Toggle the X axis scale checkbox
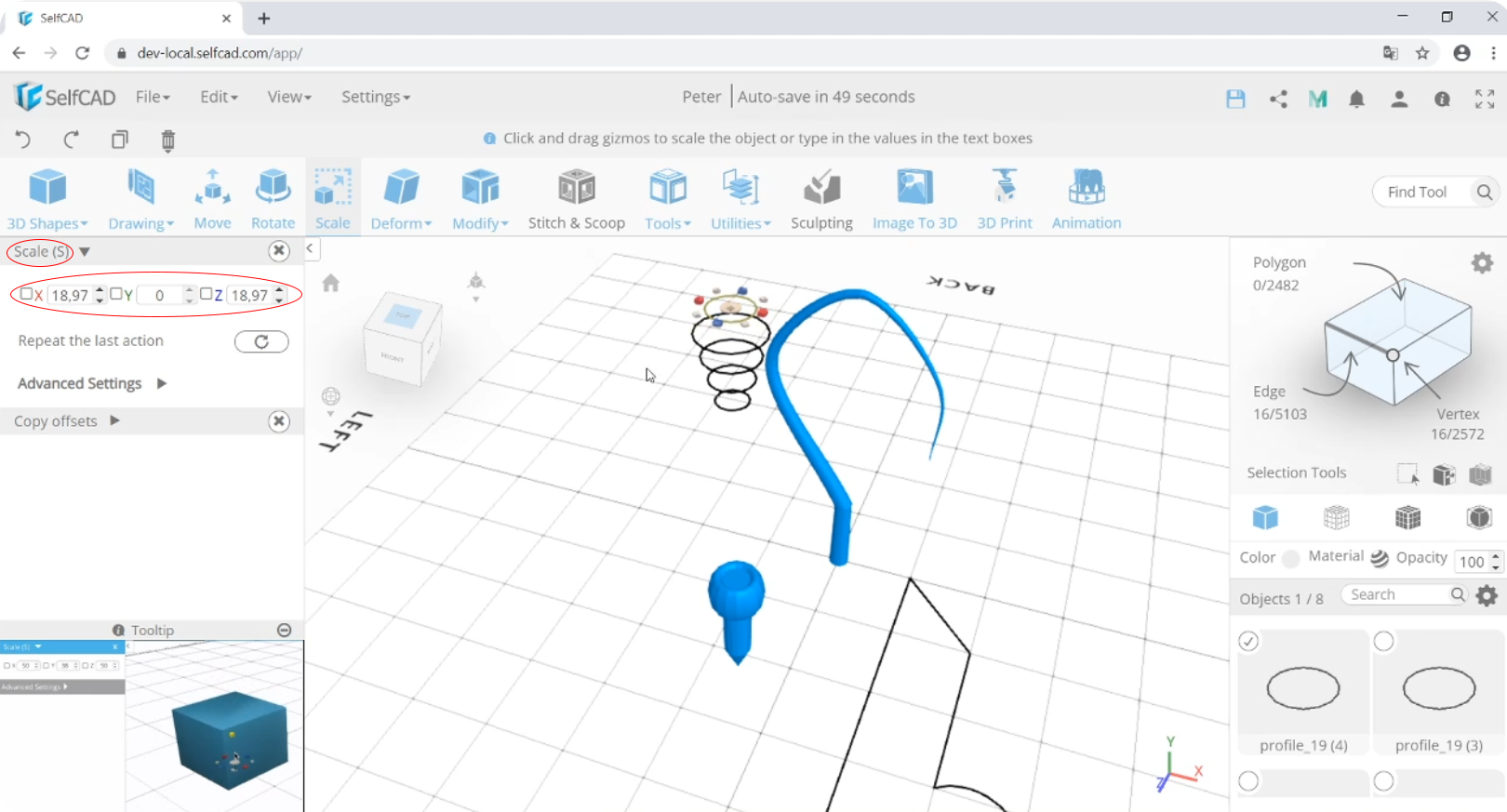Image resolution: width=1507 pixels, height=812 pixels. (26, 294)
